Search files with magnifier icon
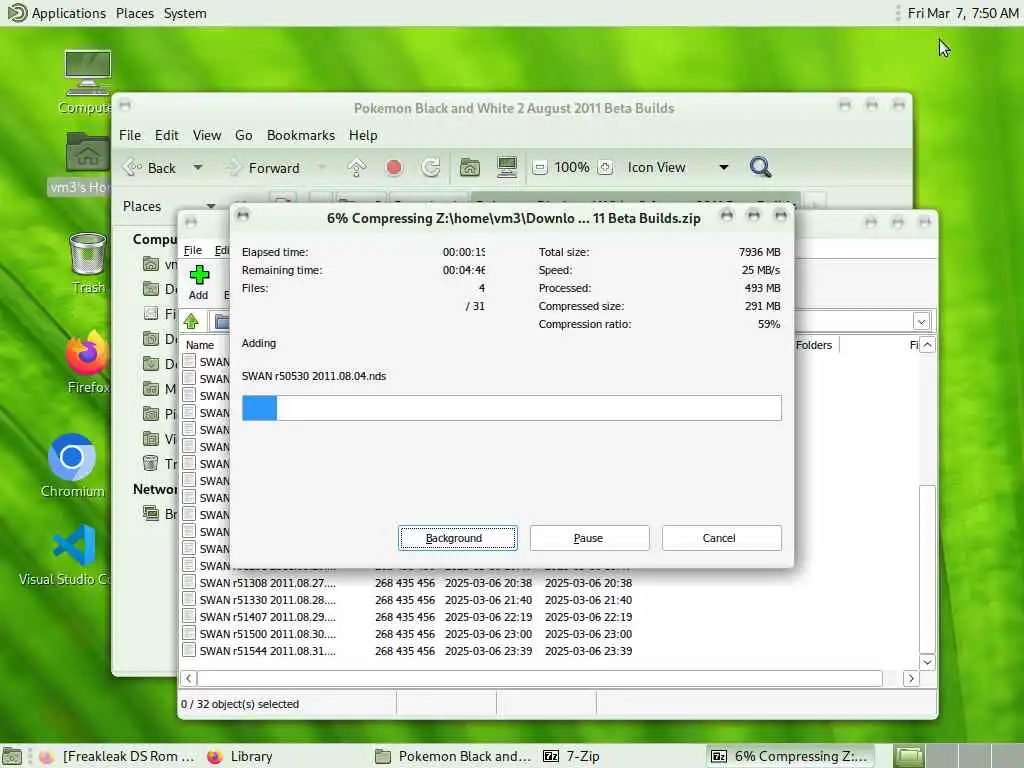This screenshot has width=1024, height=768. pyautogui.click(x=760, y=168)
